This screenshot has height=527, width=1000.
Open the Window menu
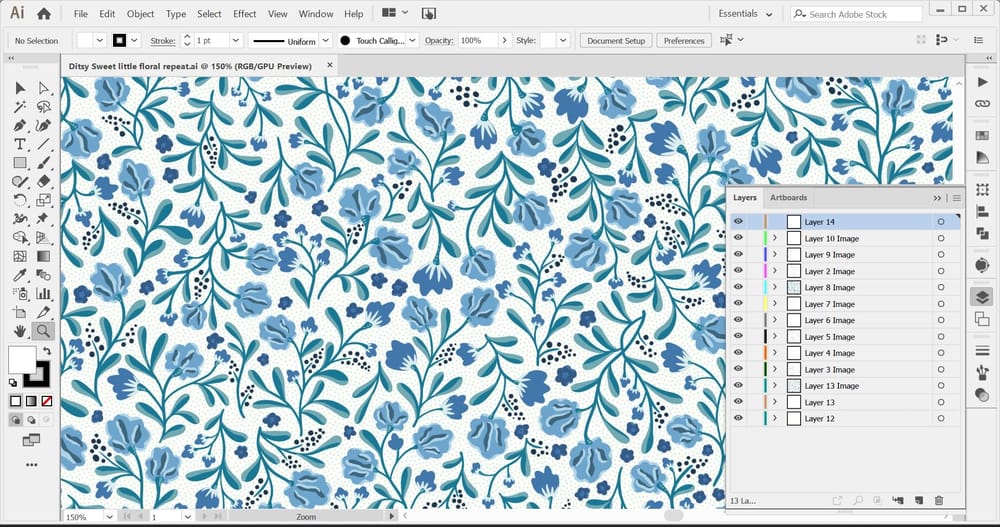click(x=316, y=13)
